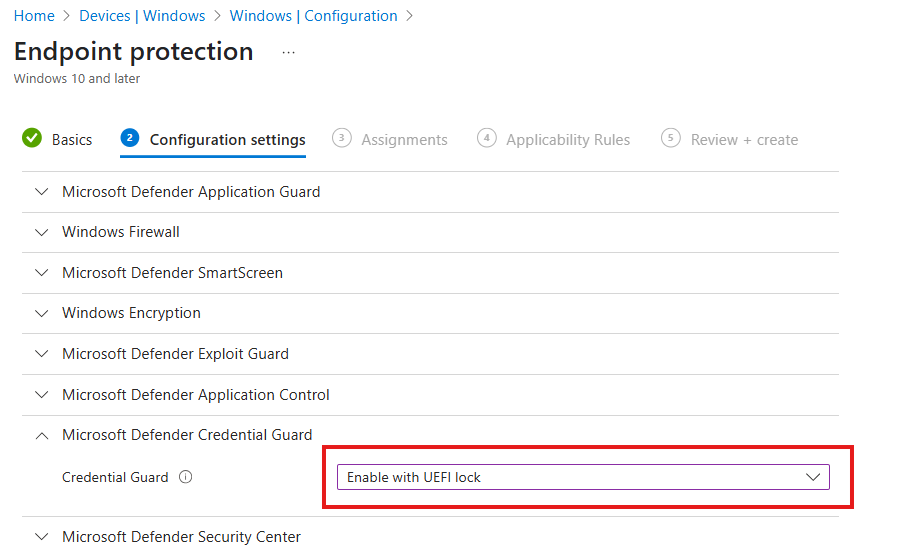The width and height of the screenshot is (900, 554).
Task: Go to Devices | Windows breadcrumb
Action: 142,16
